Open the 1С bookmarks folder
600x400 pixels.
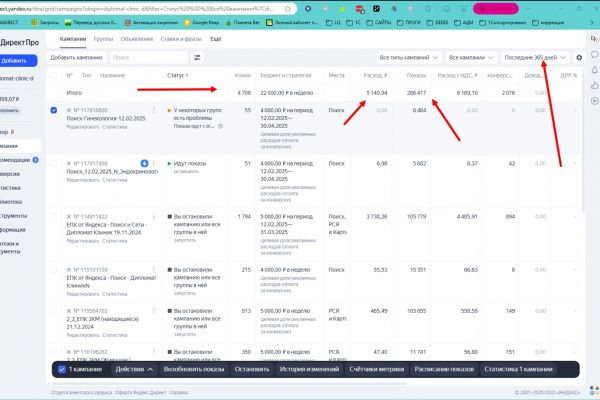click(353, 23)
